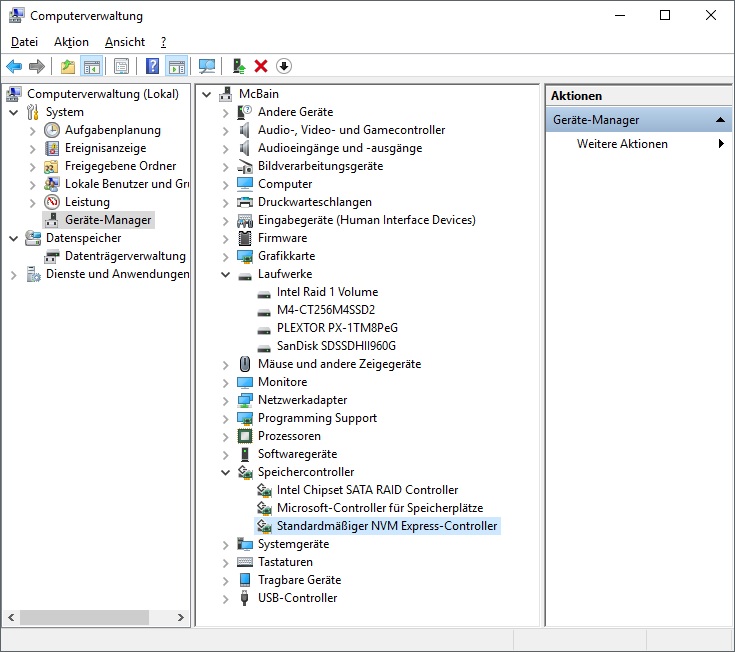Image resolution: width=735 pixels, height=652 pixels.
Task: Select the Druckwarteschlangen category
Action: (x=315, y=202)
